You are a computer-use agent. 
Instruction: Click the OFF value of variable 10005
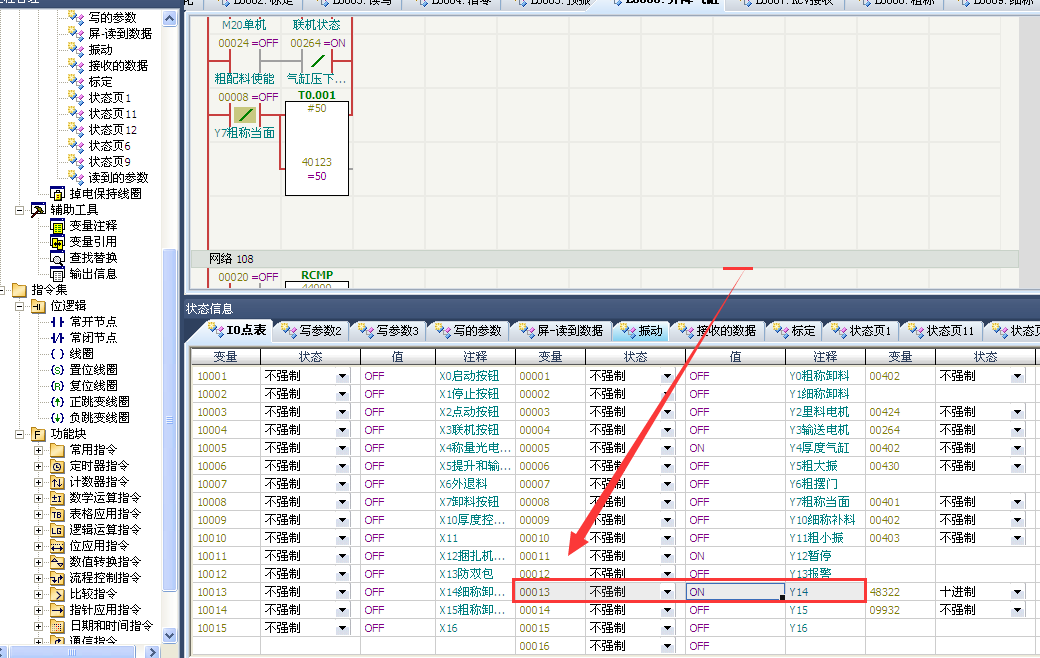pos(397,448)
